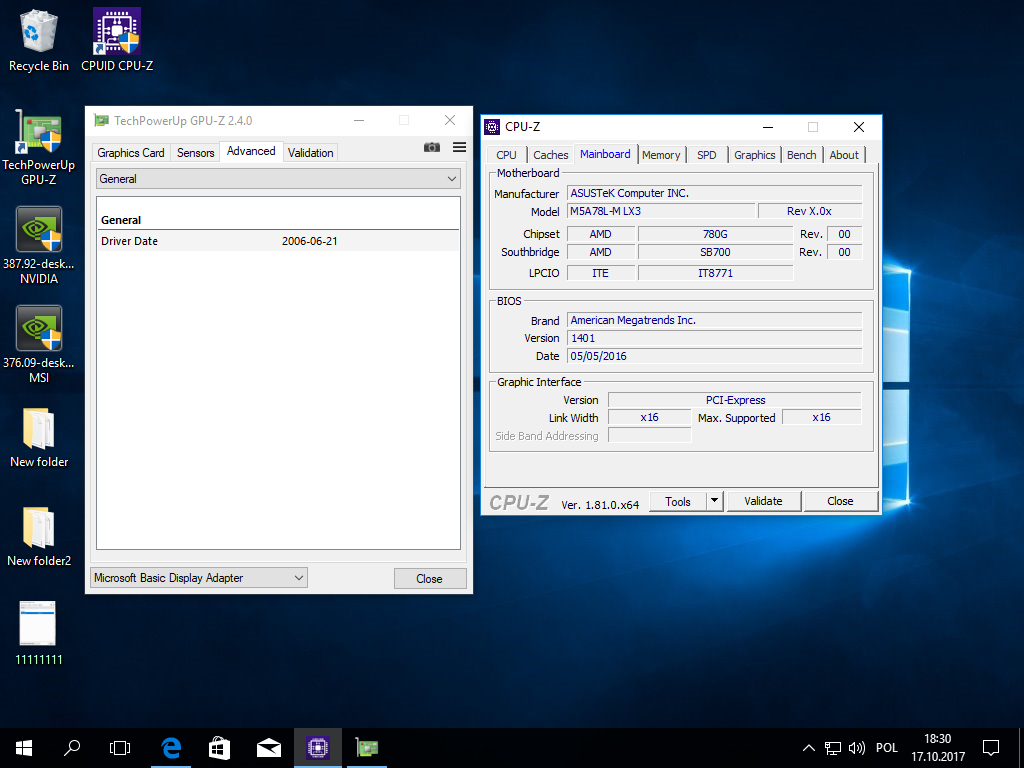Screen dimensions: 1024x768
Task: Switch to CPU-Z via its taskbar icon
Action: point(317,748)
